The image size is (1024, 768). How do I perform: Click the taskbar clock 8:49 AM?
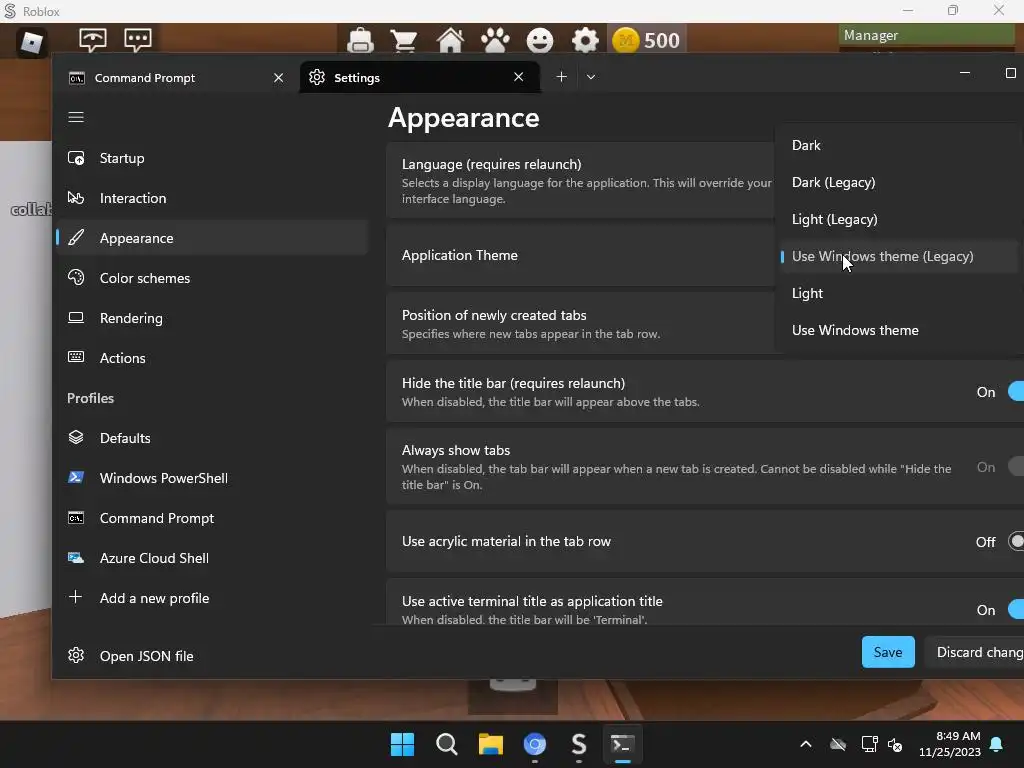pyautogui.click(x=949, y=744)
